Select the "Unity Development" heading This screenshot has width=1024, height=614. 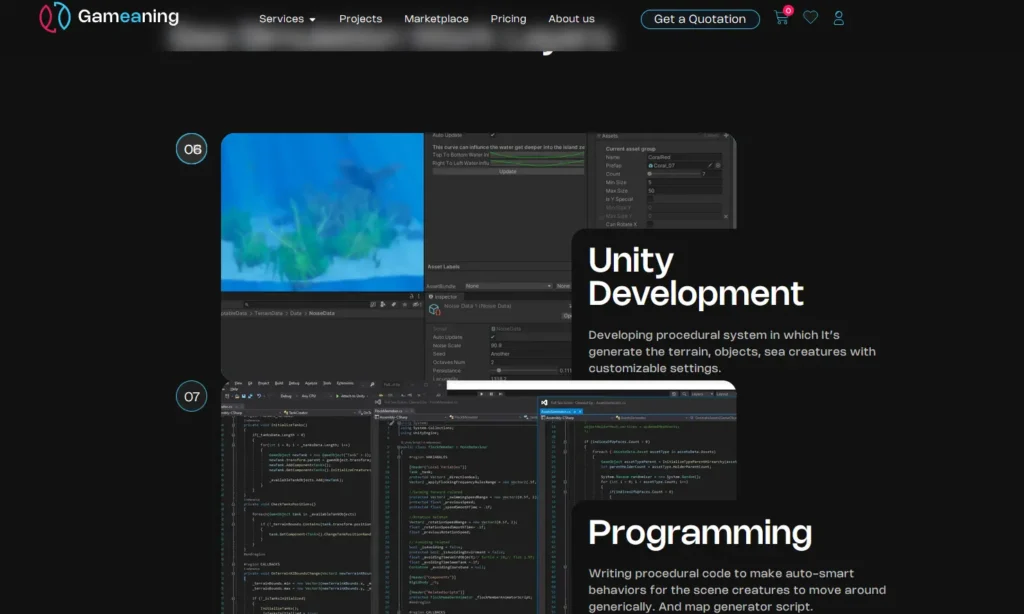tap(696, 276)
